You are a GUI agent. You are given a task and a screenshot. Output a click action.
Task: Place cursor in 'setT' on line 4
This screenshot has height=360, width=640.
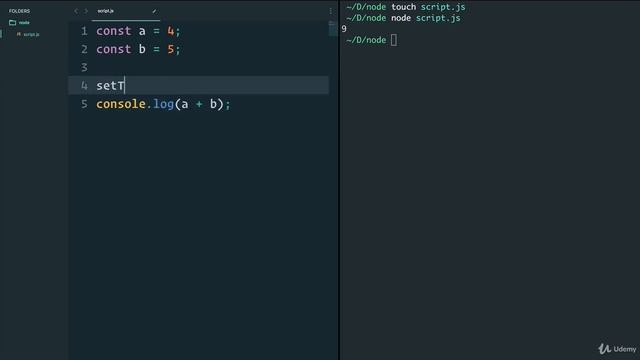[x=110, y=86]
